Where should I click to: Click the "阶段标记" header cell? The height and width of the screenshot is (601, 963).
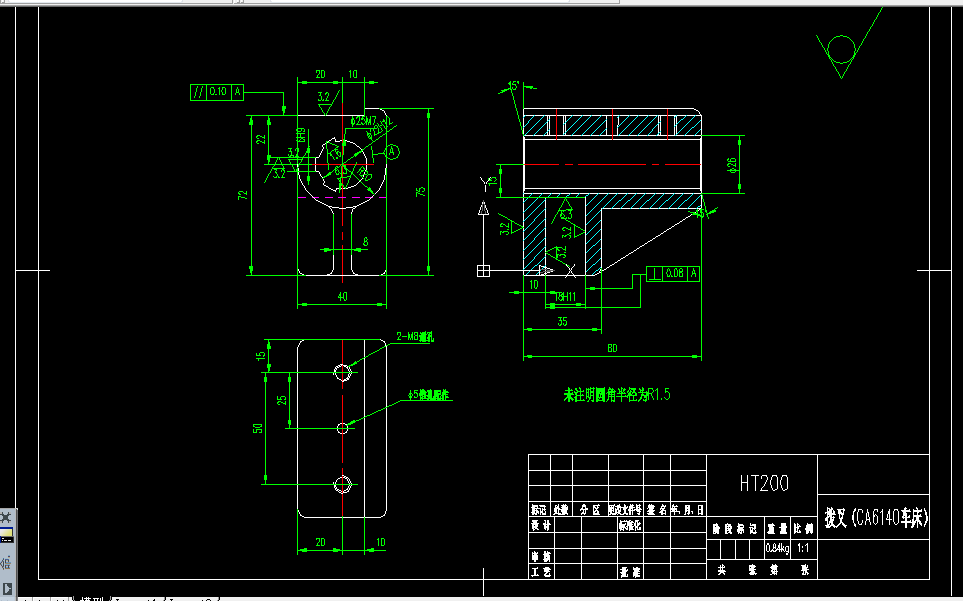735,529
